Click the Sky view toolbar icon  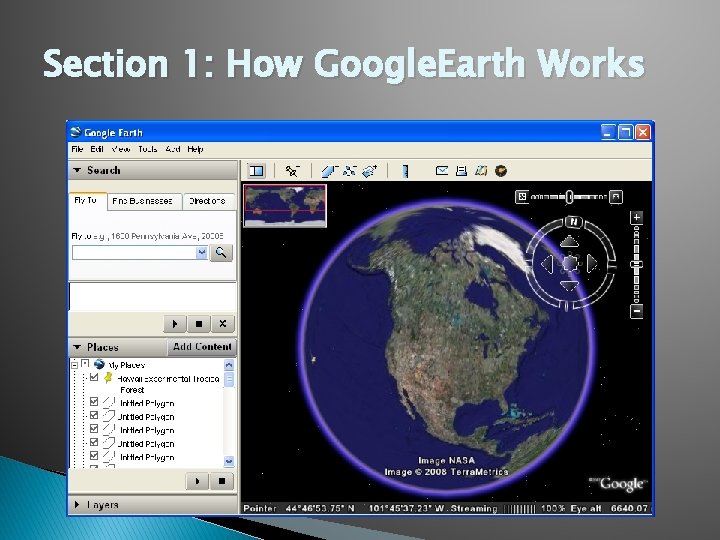[x=501, y=171]
